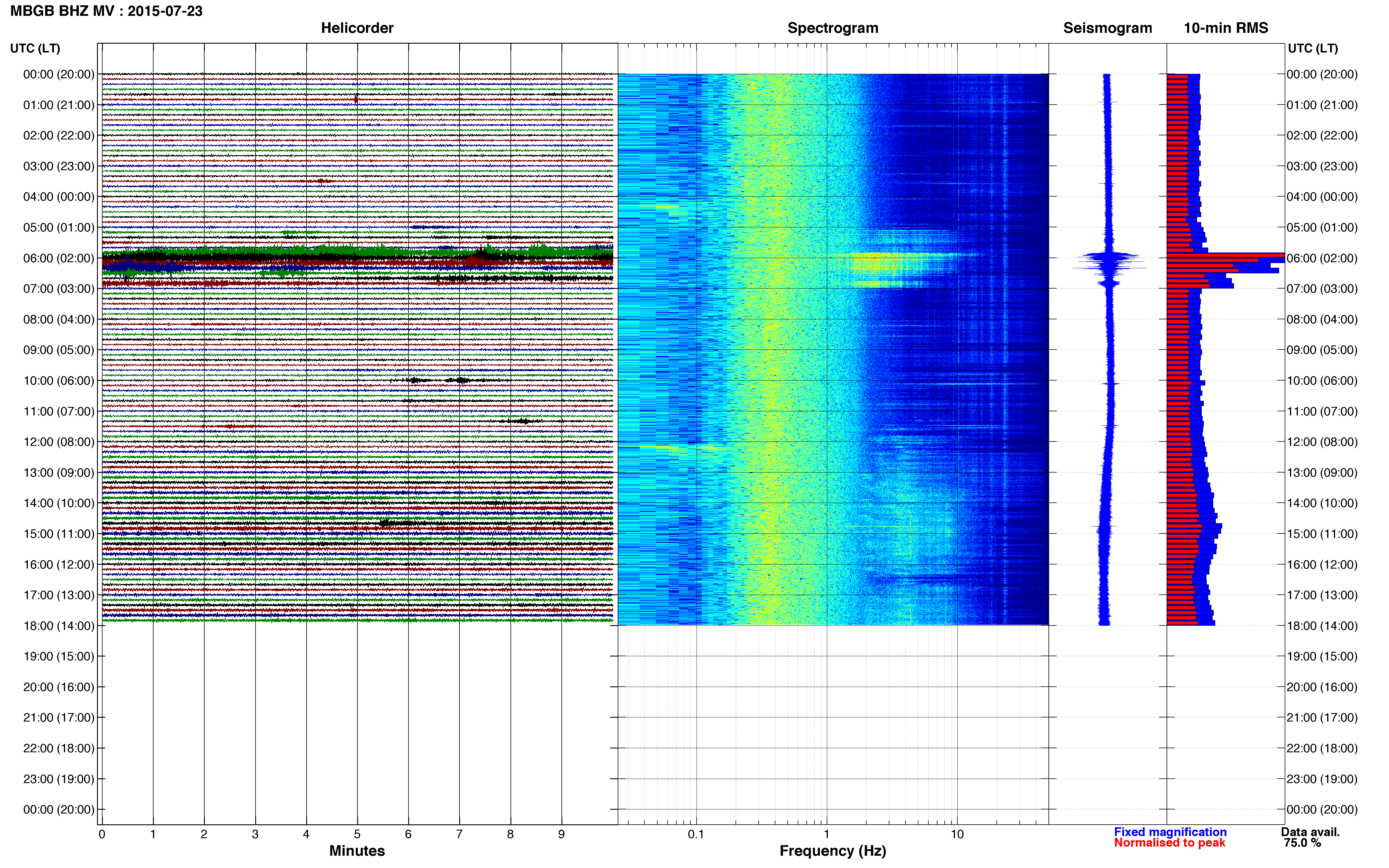This screenshot has height=868, width=1389.
Task: Click the left '18:00 (14:00)' time label
Action: click(x=59, y=625)
